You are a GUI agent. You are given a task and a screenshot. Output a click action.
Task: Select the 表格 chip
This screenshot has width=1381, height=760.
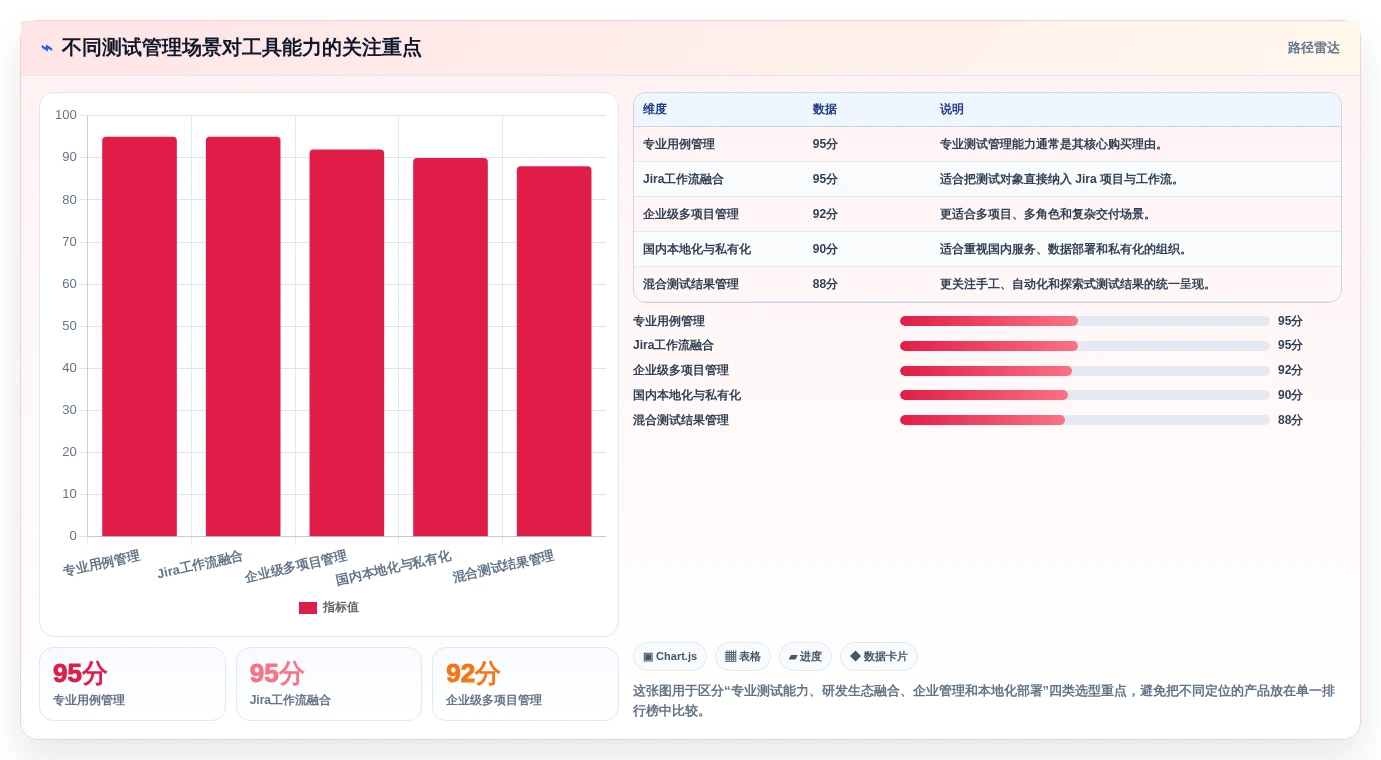point(743,657)
